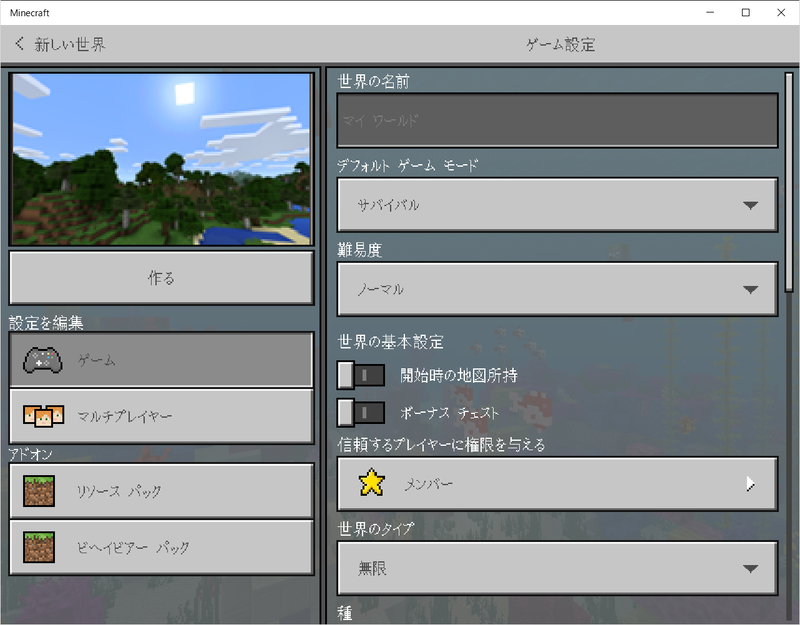The height and width of the screenshot is (625, 800).
Task: Click the grass block icon beside リソース パック
Action: point(39,491)
